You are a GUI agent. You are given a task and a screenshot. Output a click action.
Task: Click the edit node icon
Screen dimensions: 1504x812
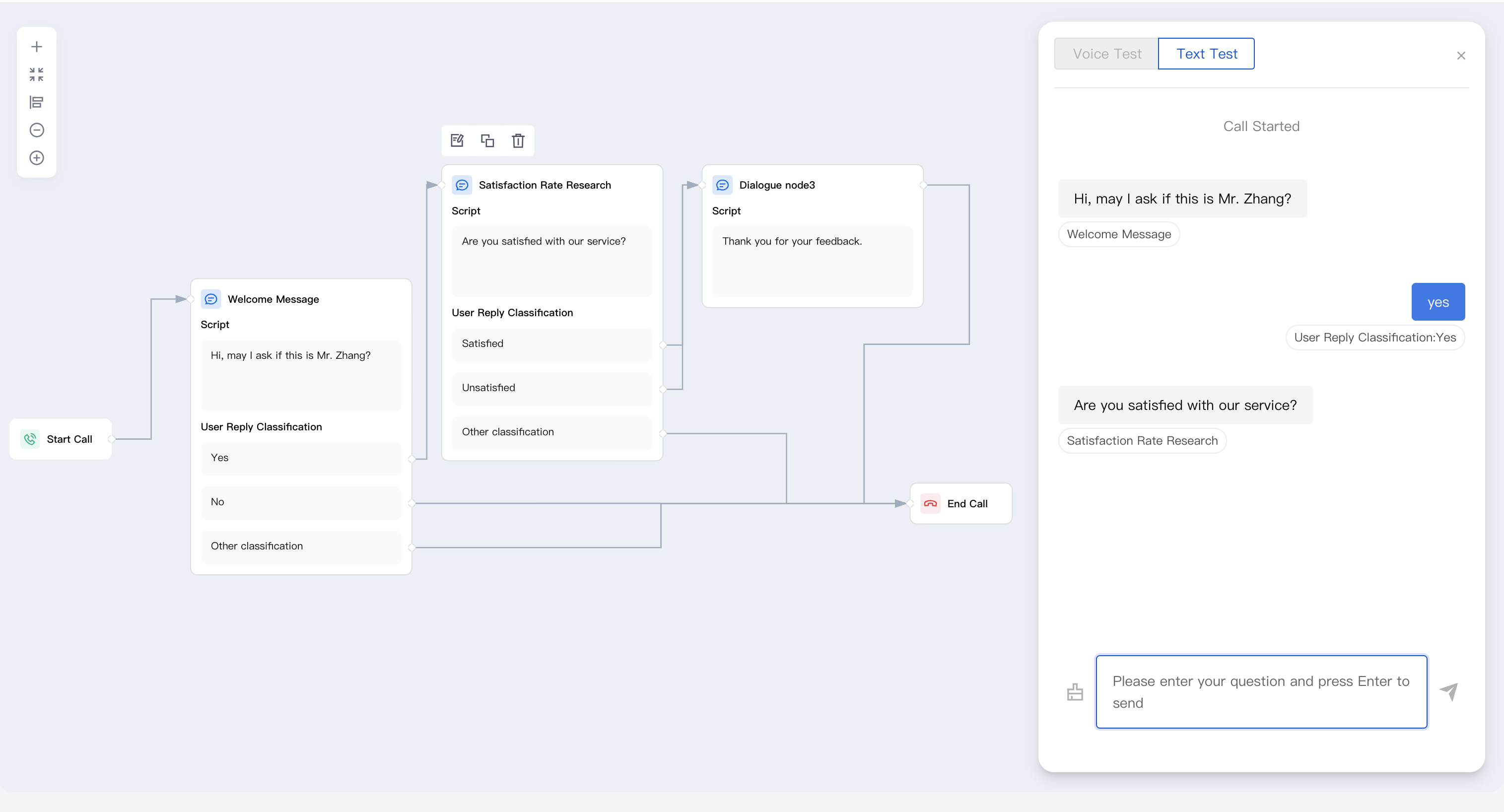(457, 140)
